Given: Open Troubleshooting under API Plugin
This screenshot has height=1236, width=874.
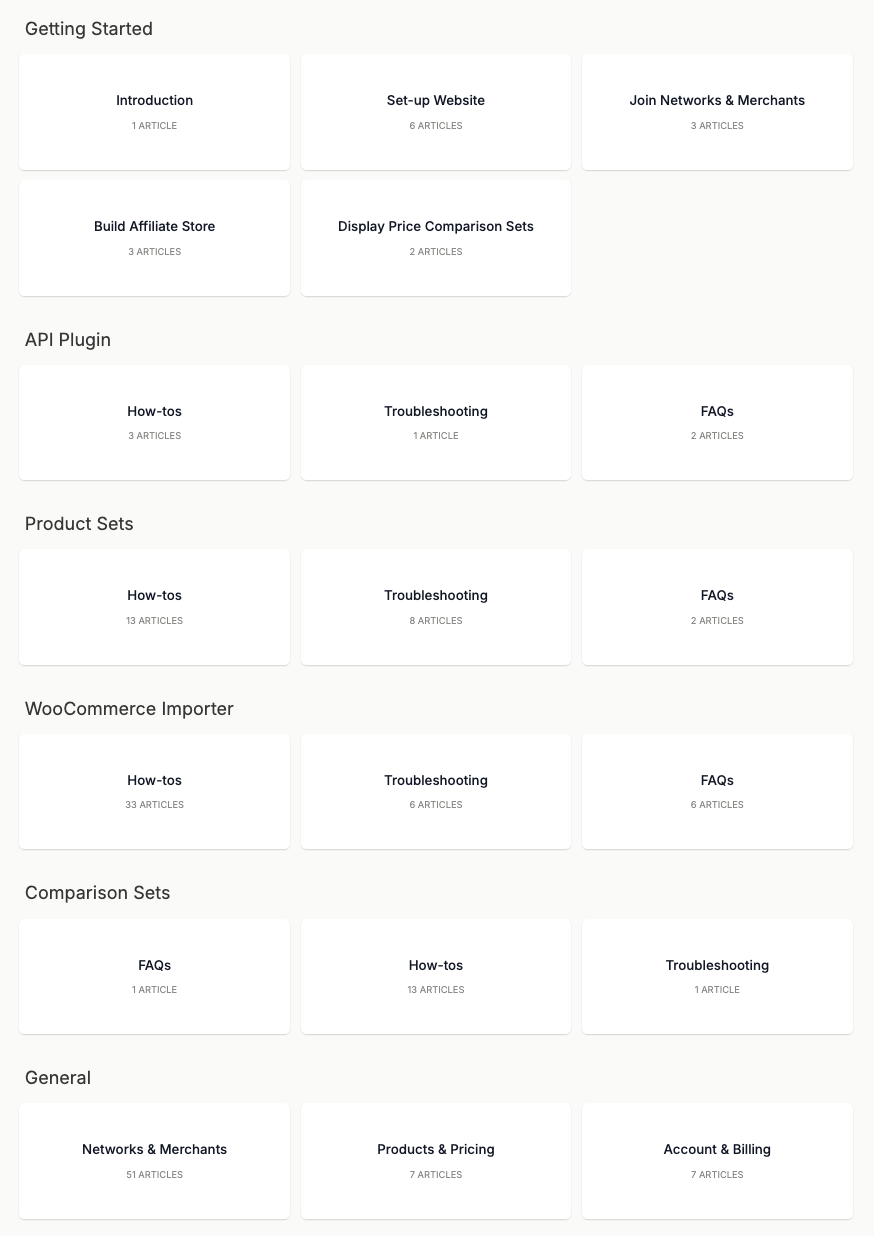Looking at the screenshot, I should (436, 422).
